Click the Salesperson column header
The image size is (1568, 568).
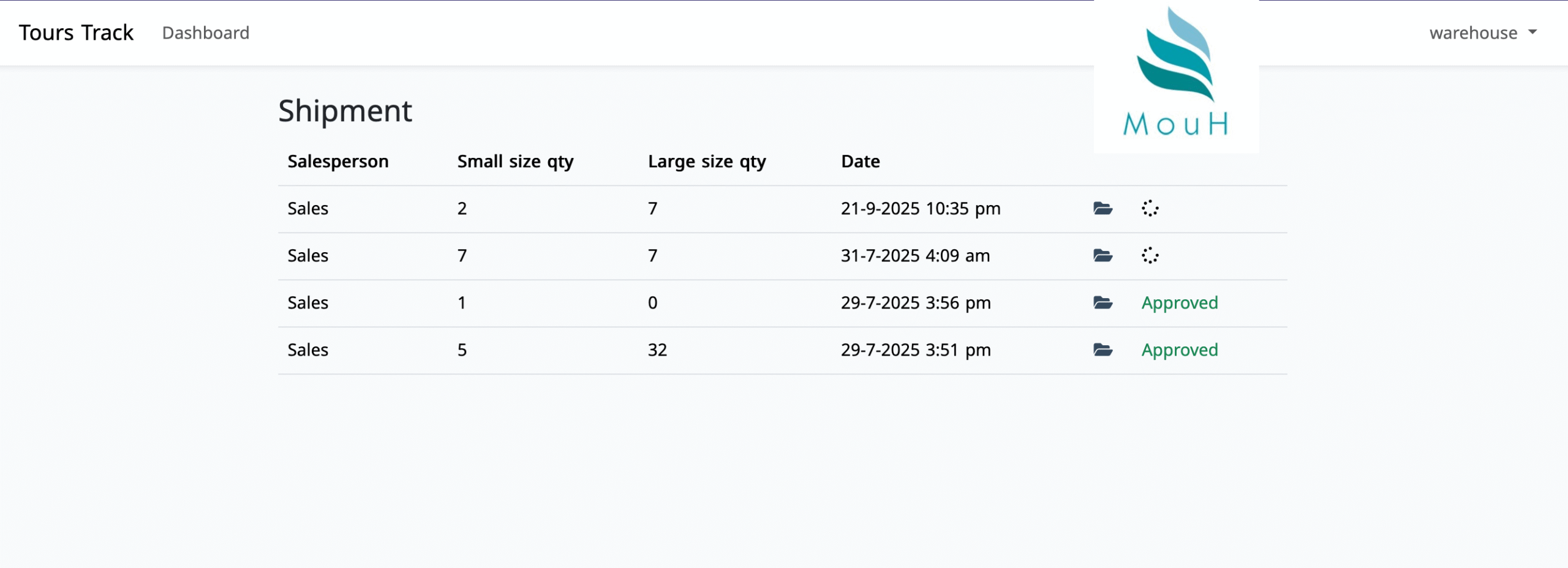(338, 162)
